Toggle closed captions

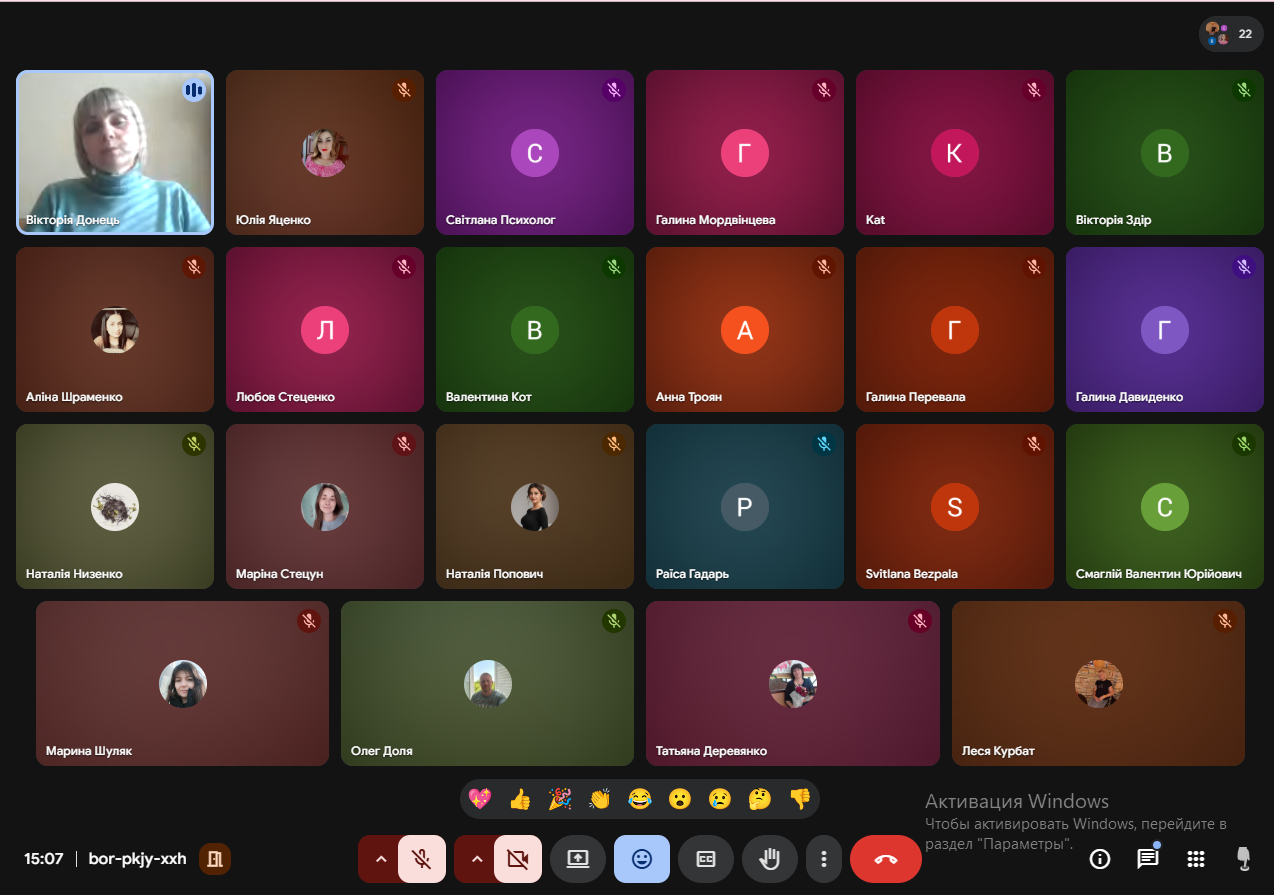click(706, 859)
